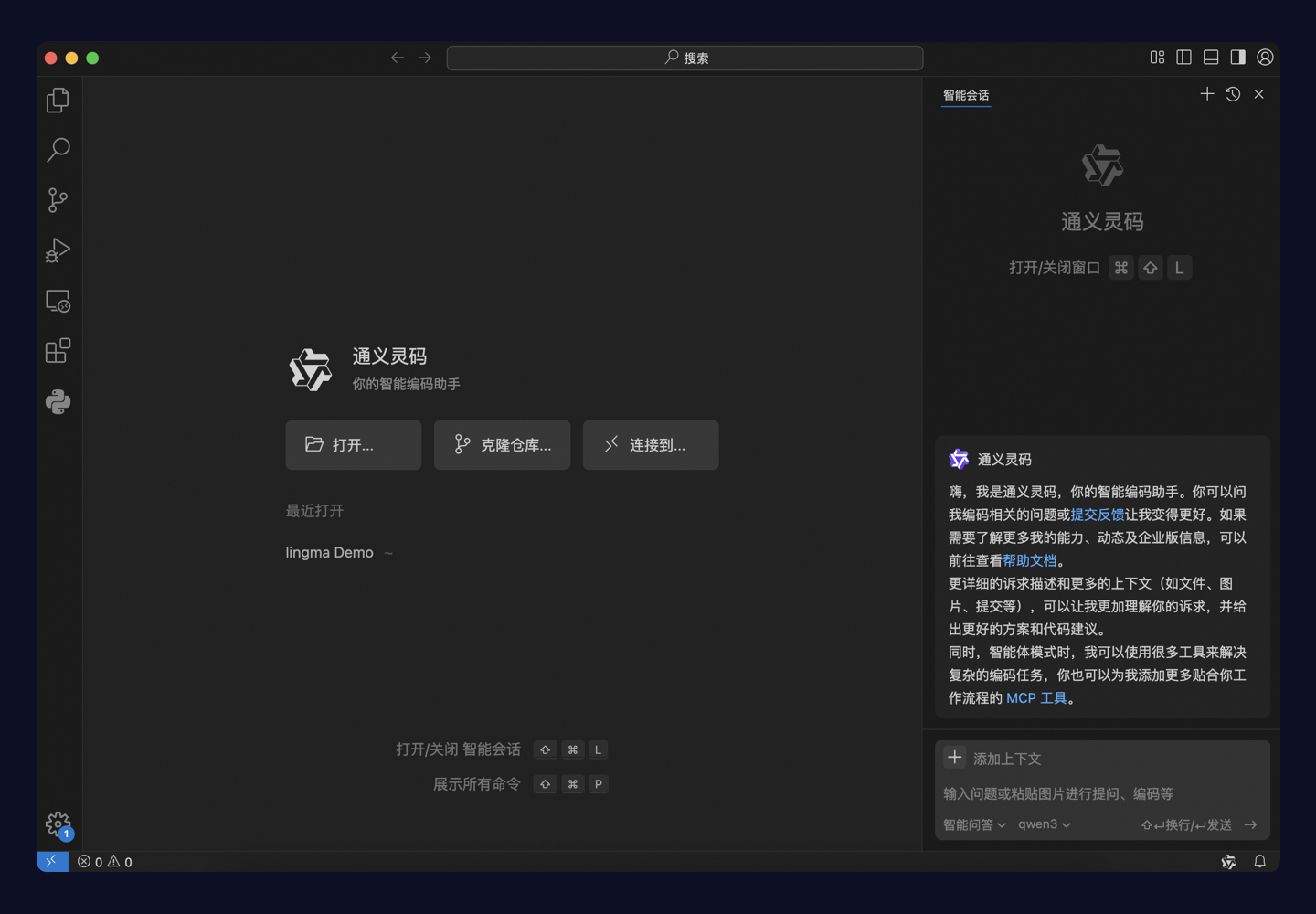The image size is (1316, 914).
Task: Expand the qwen3 model dropdown
Action: tap(1045, 824)
